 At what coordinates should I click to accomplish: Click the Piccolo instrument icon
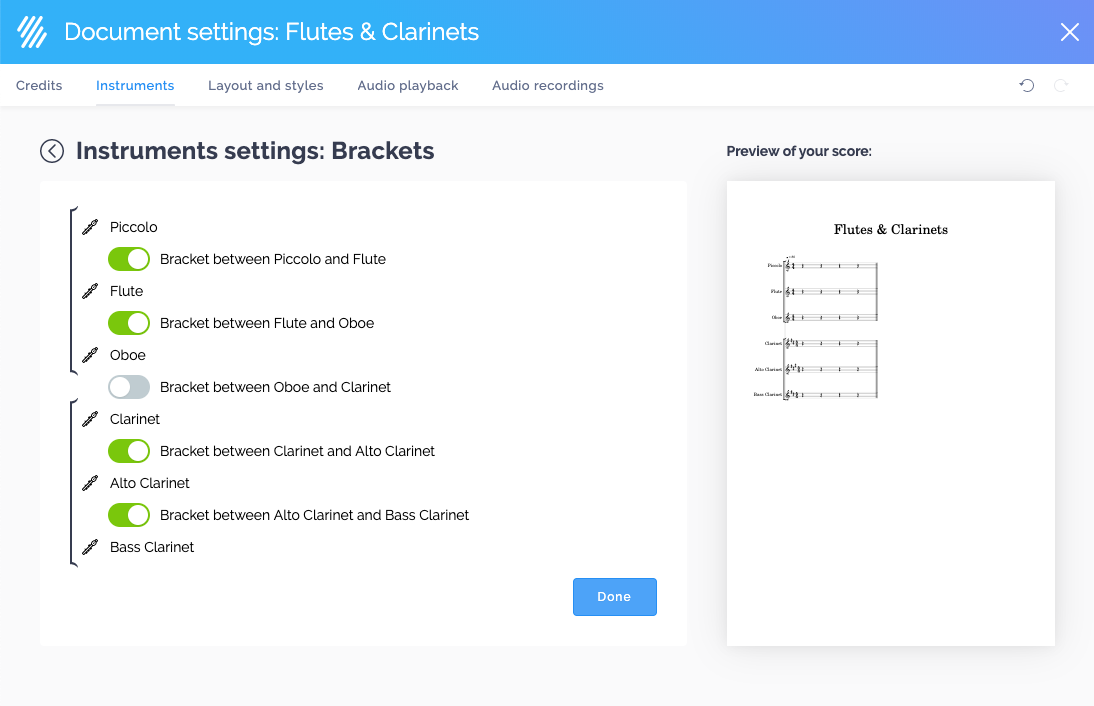coord(90,227)
